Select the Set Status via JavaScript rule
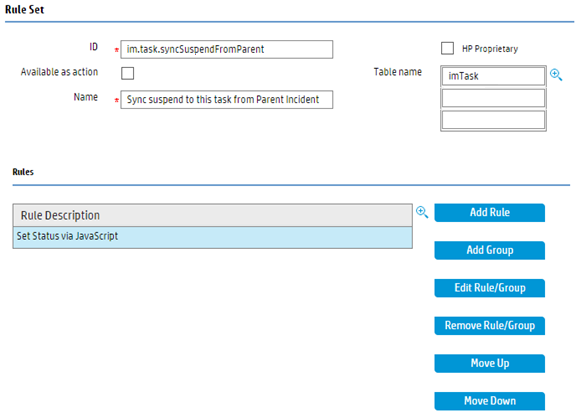The image size is (576, 418). tap(212, 237)
